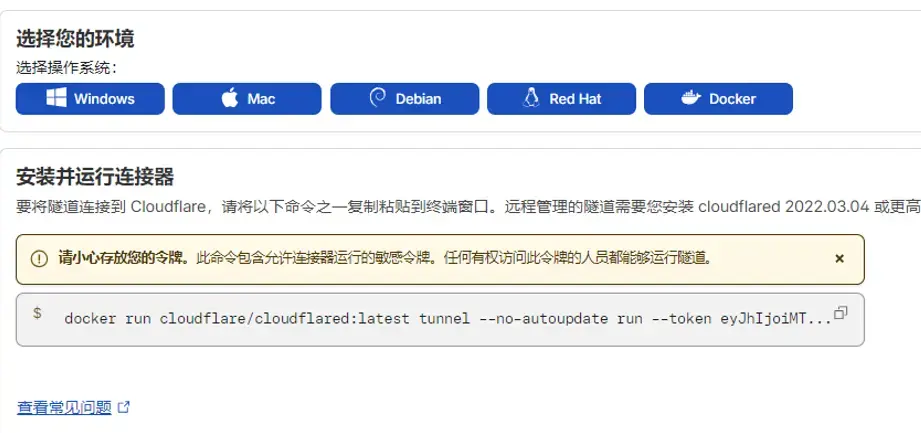
Task: Click the Docker whale icon
Action: click(x=691, y=98)
